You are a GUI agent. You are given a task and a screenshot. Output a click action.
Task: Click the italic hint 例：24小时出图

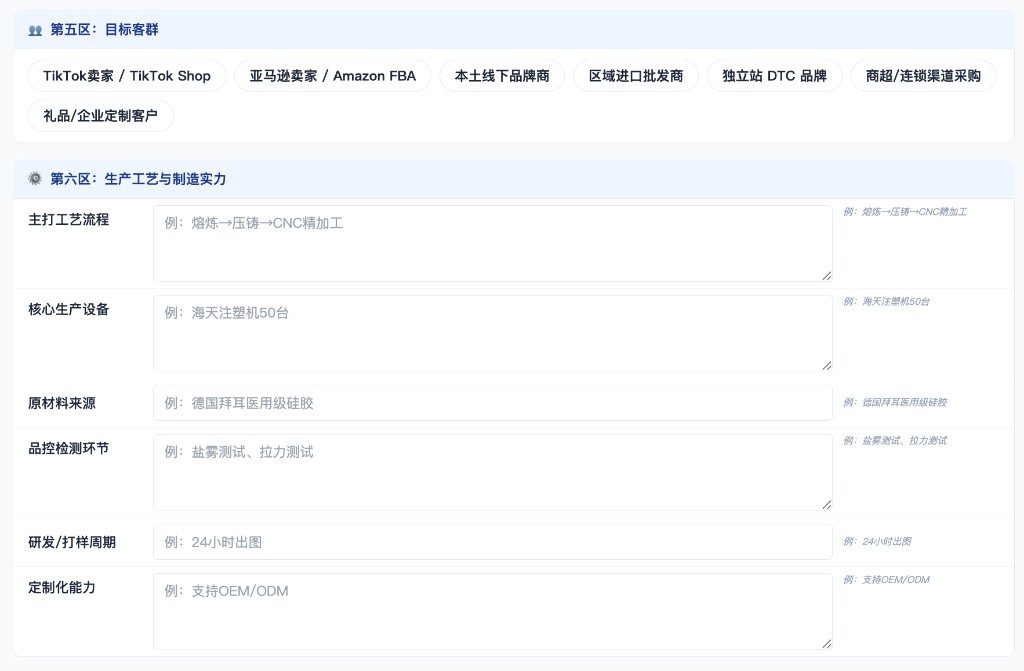click(x=877, y=541)
